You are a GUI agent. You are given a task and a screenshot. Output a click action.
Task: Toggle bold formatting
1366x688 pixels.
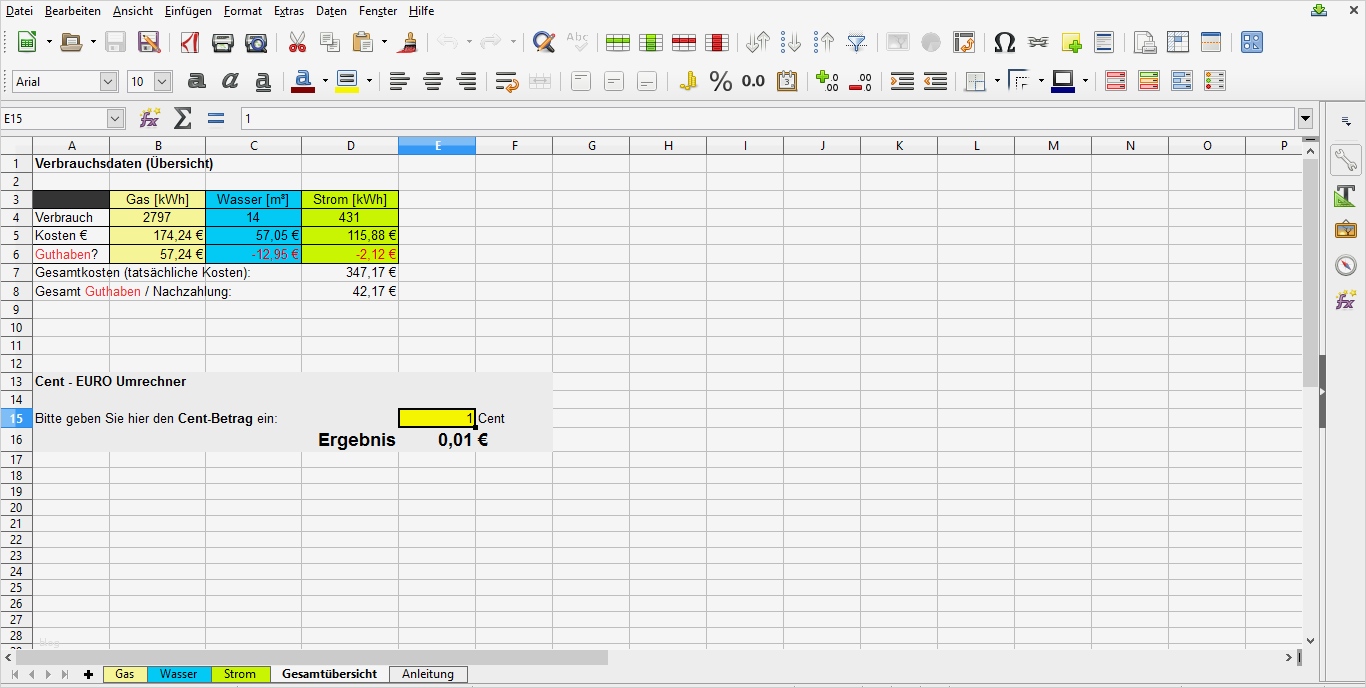click(x=197, y=81)
